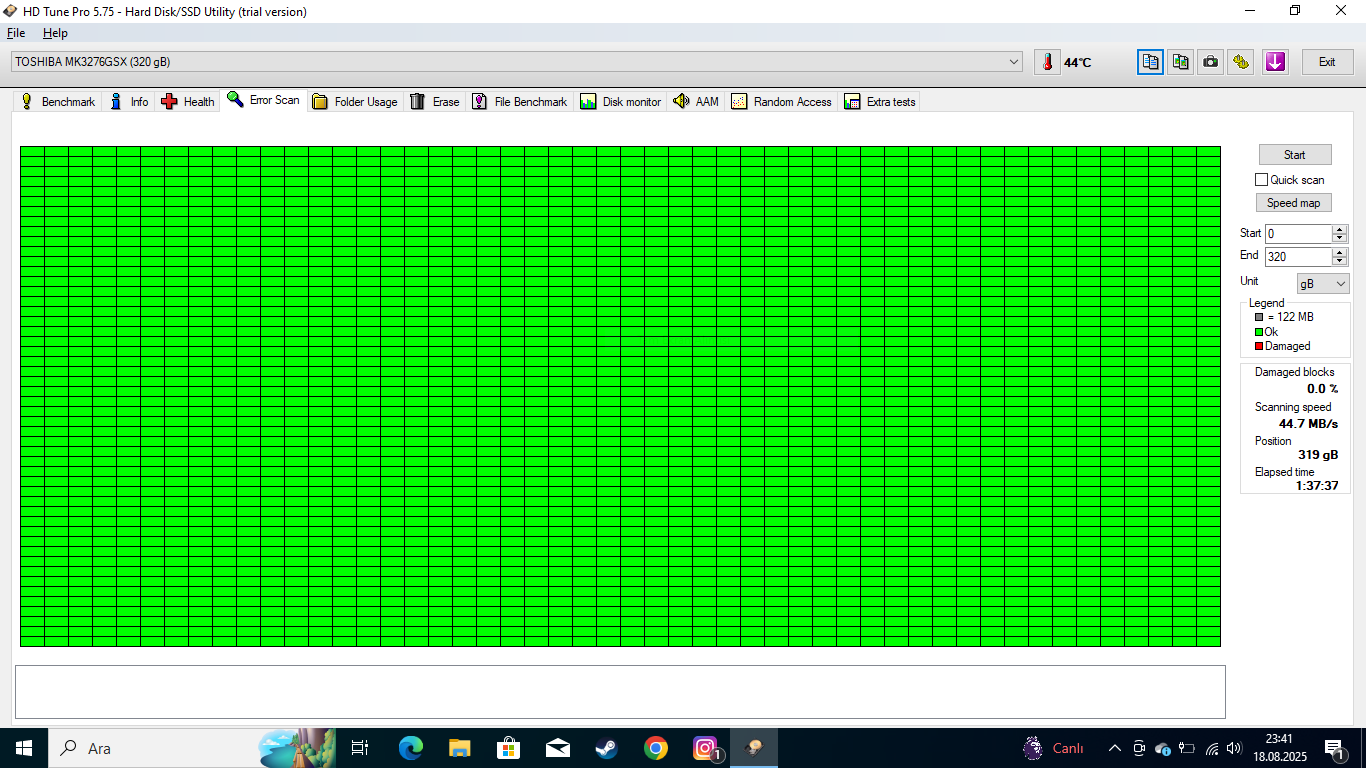
Task: Open Instagram from the taskbar
Action: [706, 748]
